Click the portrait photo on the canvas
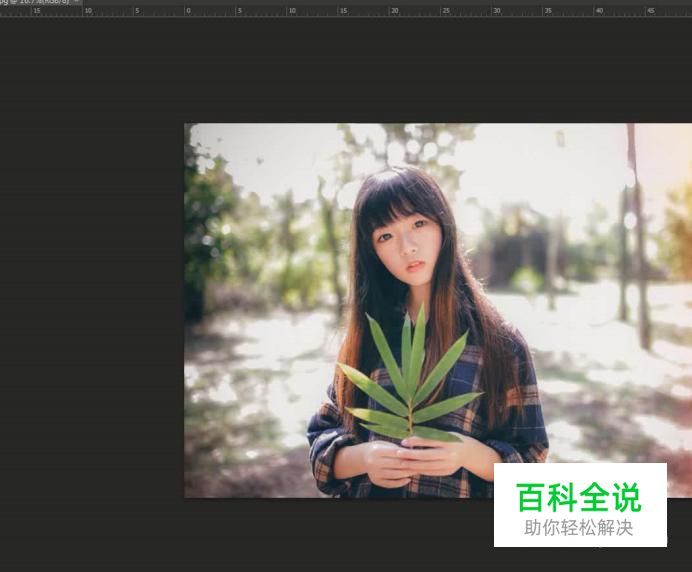692x572 pixels. click(x=438, y=310)
